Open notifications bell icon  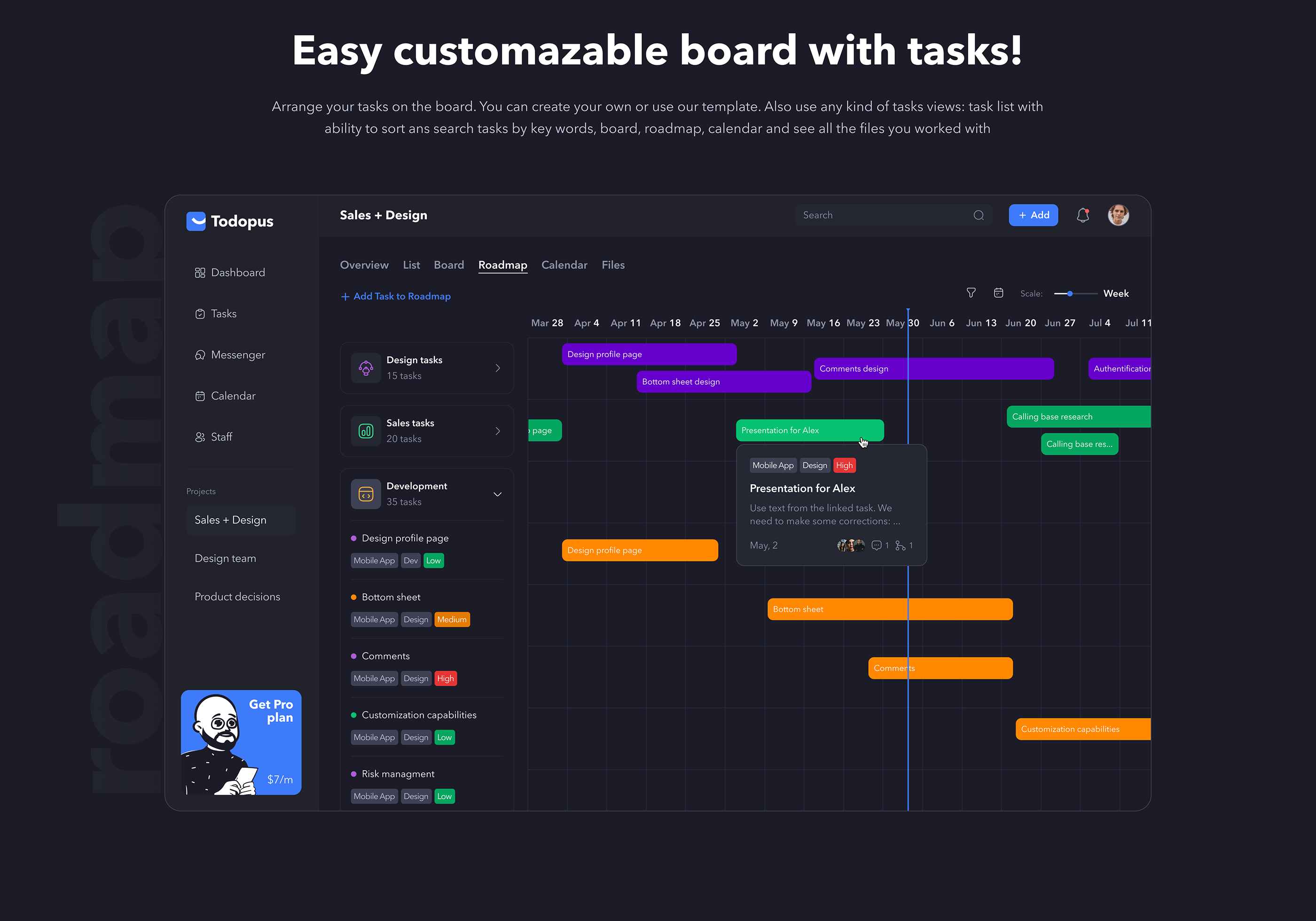(x=1083, y=216)
